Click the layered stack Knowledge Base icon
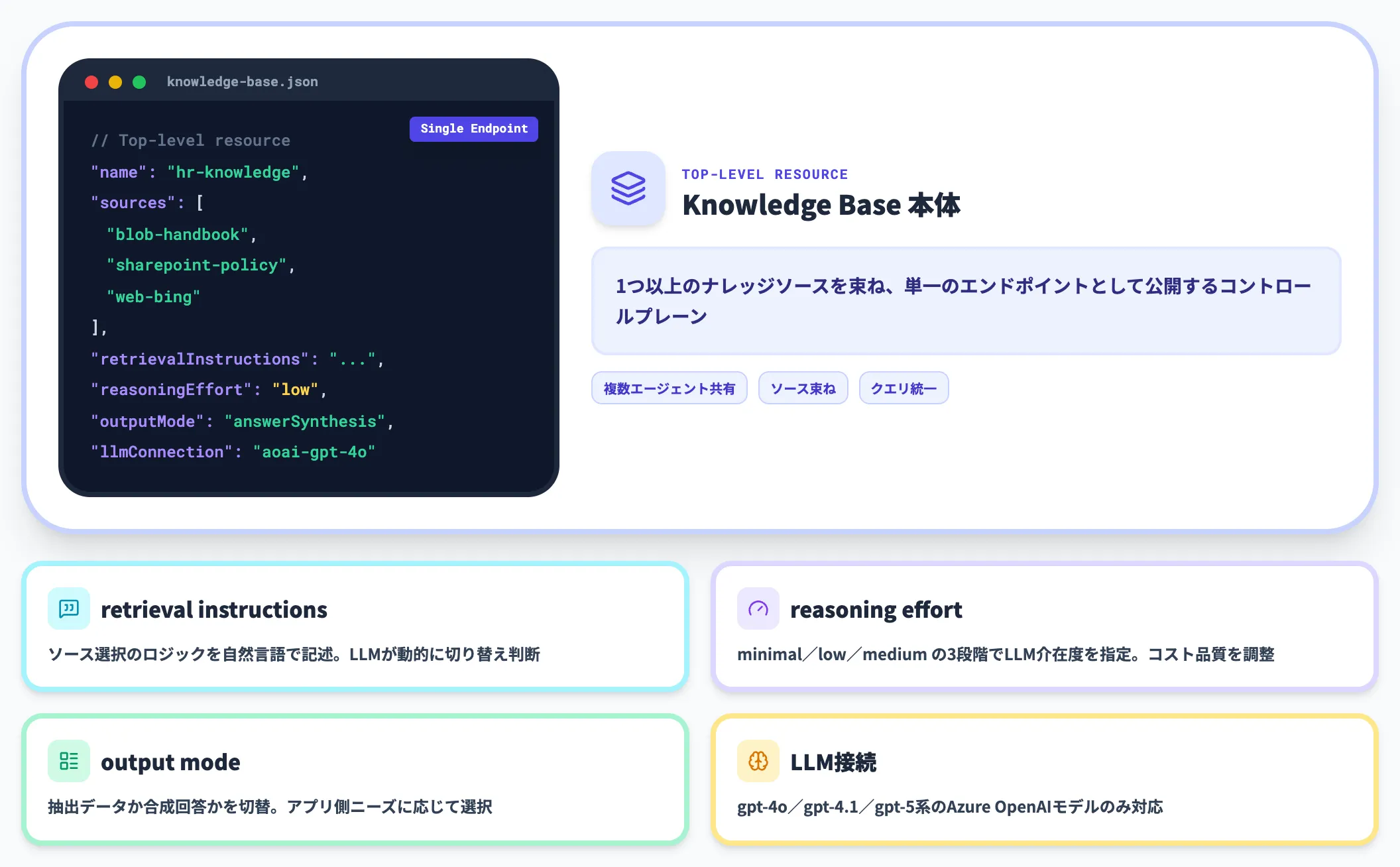 628,189
